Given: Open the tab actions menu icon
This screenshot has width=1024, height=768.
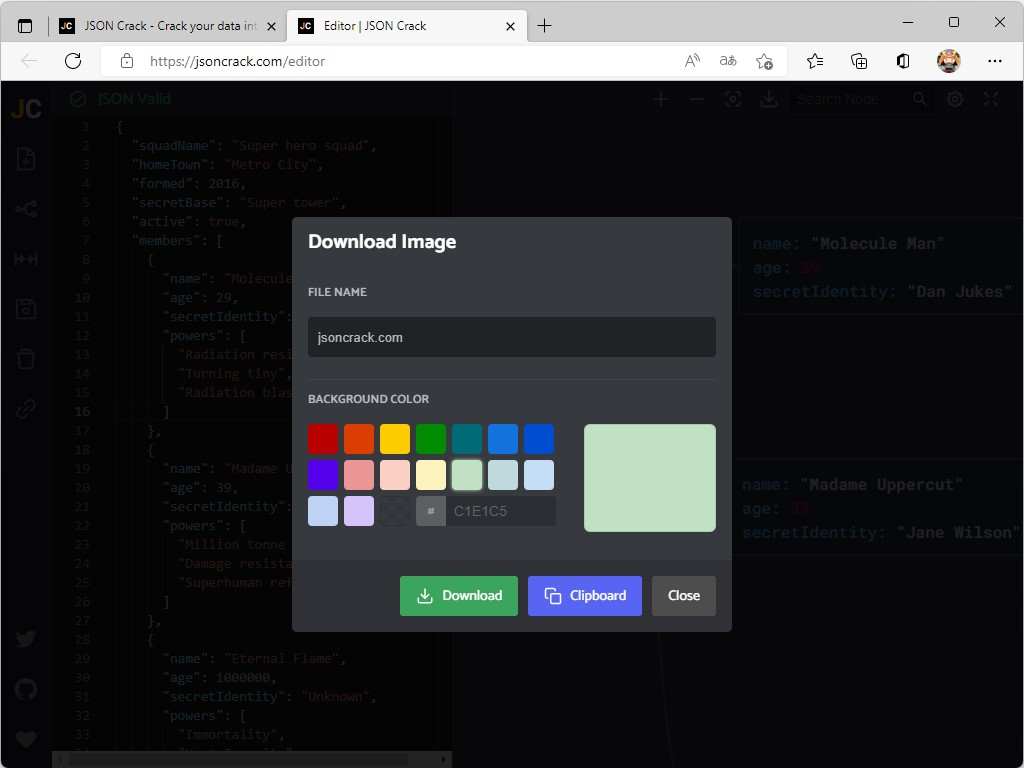Looking at the screenshot, I should point(25,26).
